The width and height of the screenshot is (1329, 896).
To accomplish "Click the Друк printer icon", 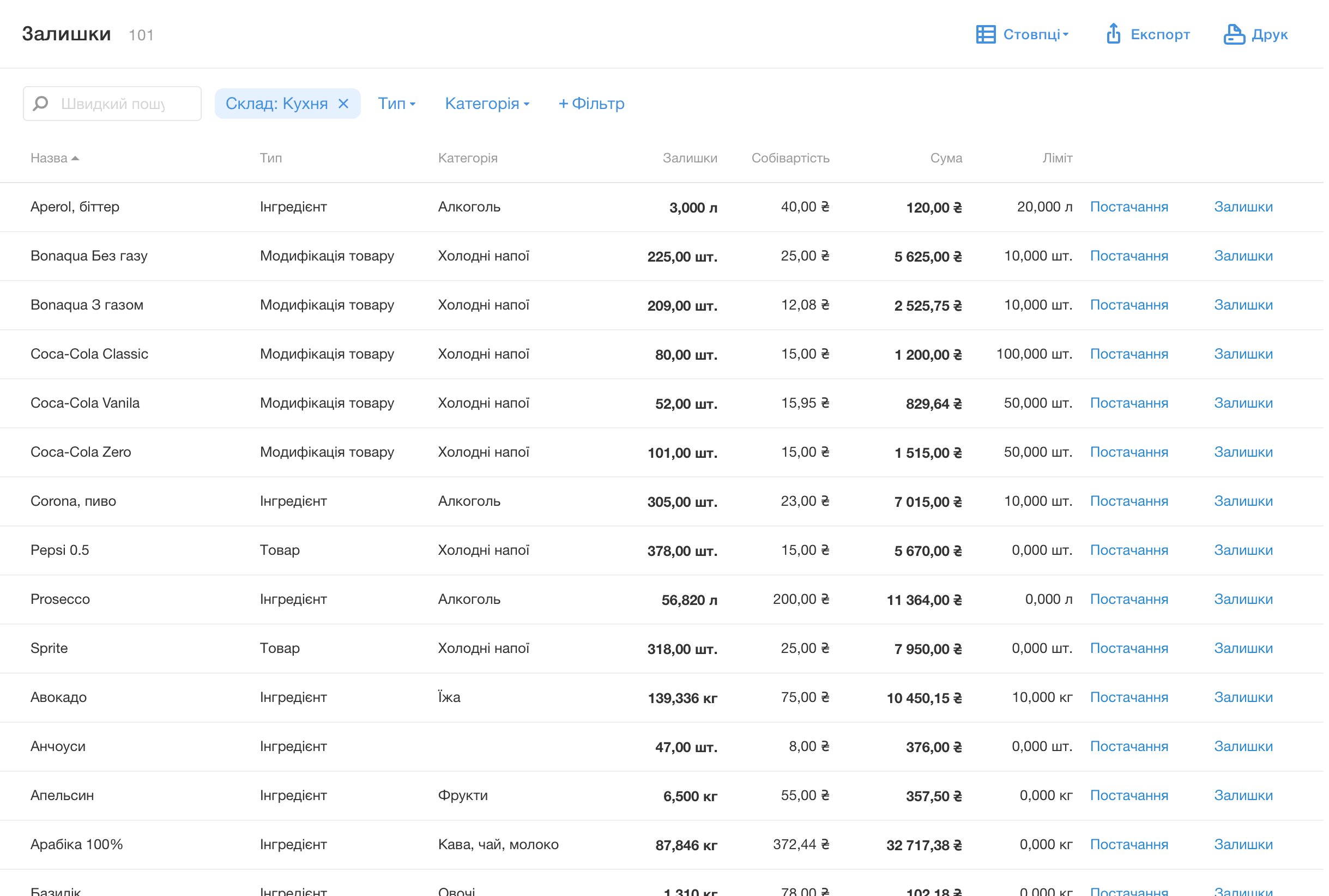I will tap(1234, 34).
